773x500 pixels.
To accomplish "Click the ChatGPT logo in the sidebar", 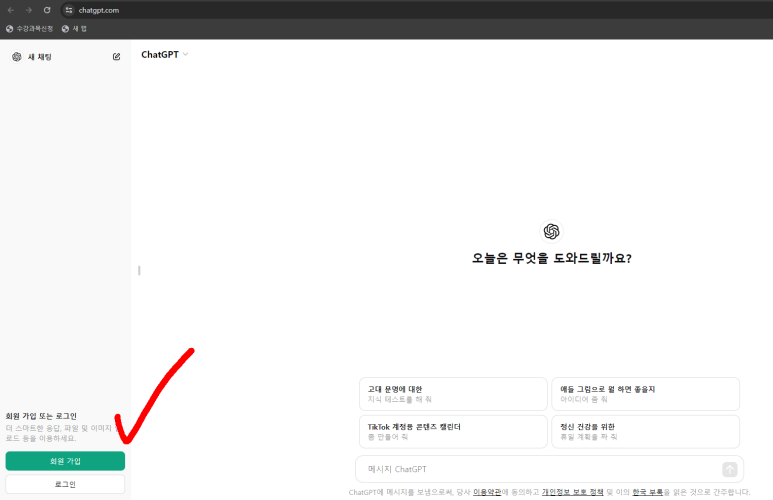I will pyautogui.click(x=17, y=57).
